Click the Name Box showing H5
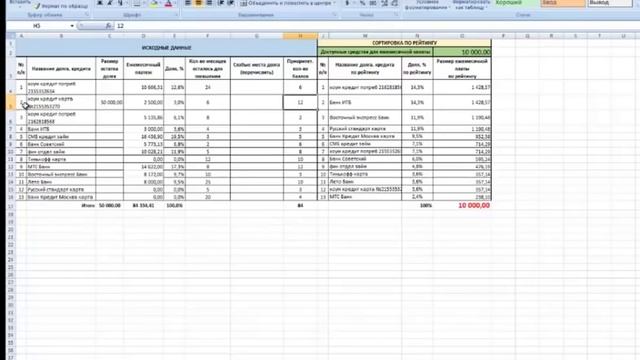This screenshot has width=640, height=360. tap(38, 26)
